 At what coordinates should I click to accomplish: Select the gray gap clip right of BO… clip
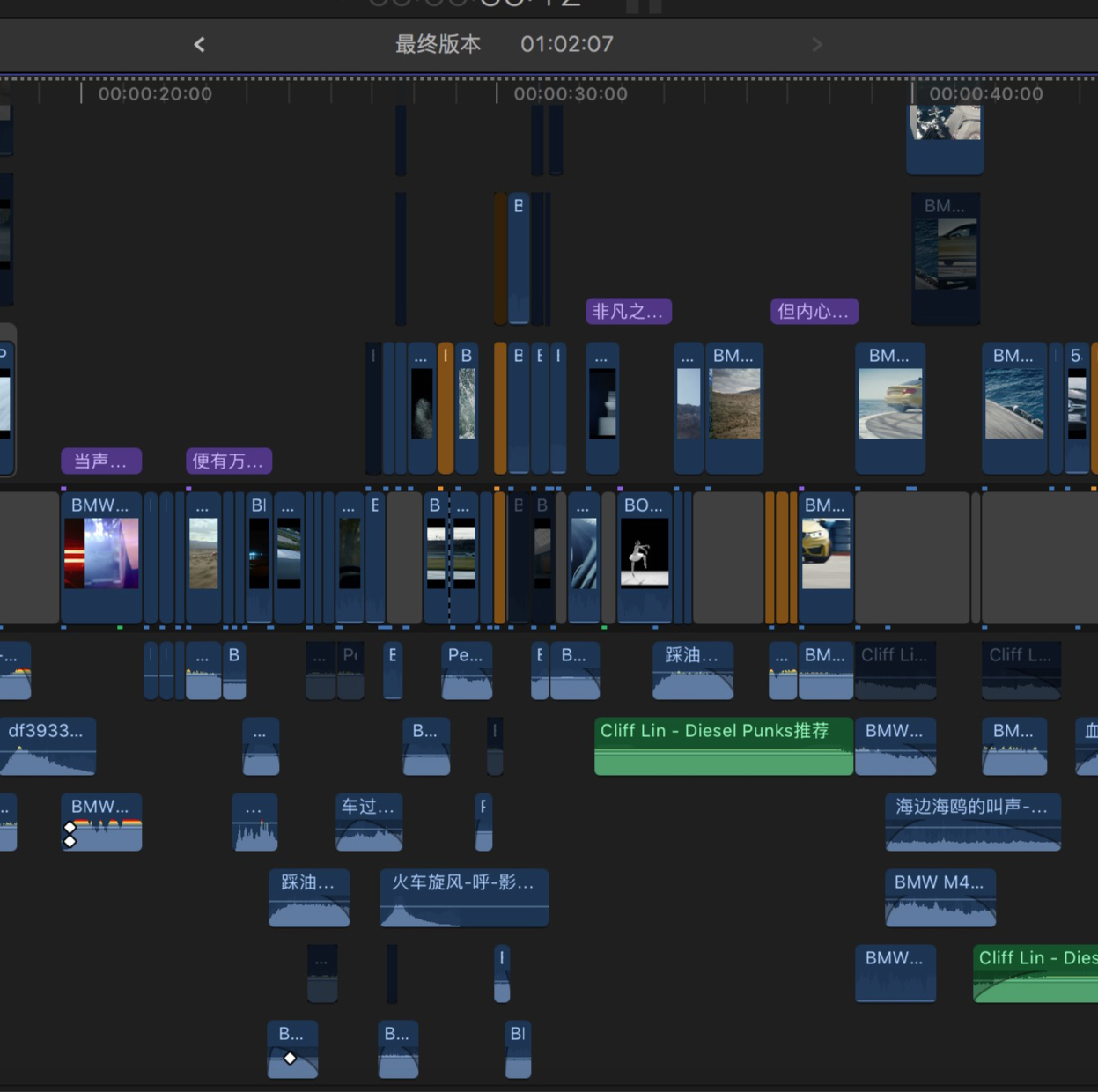[x=728, y=557]
